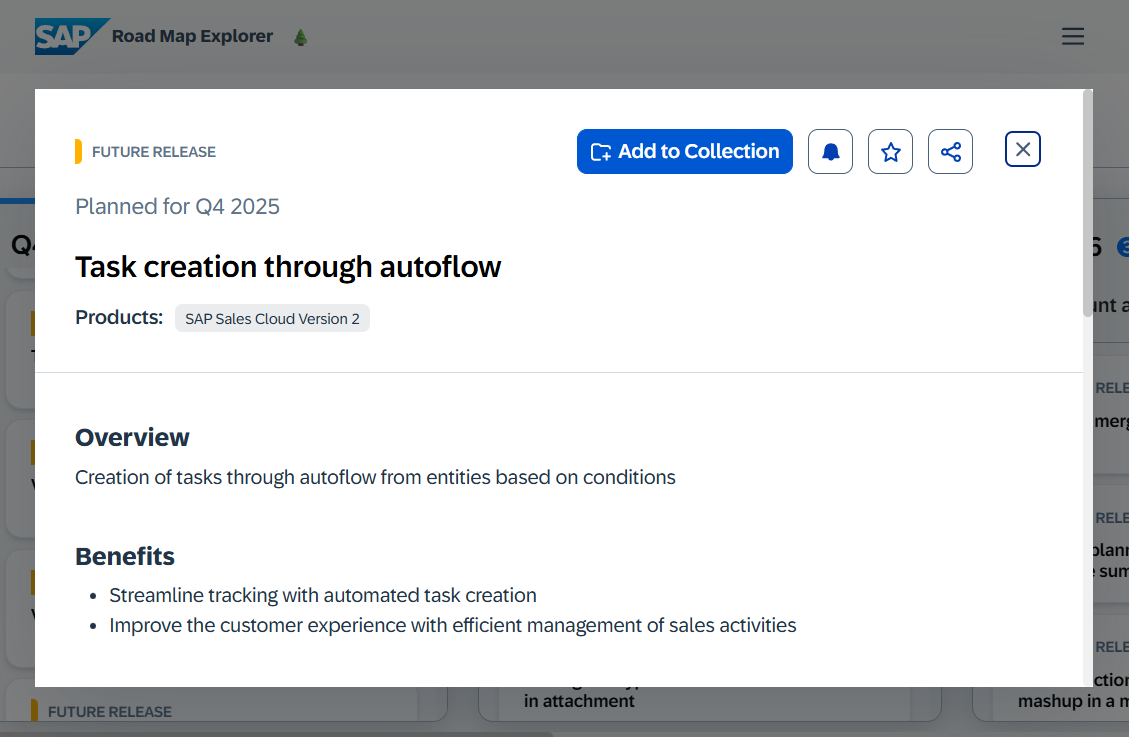Viewport: 1129px width, 737px height.
Task: Click the yellow Future Release status indicator
Action: (78, 152)
